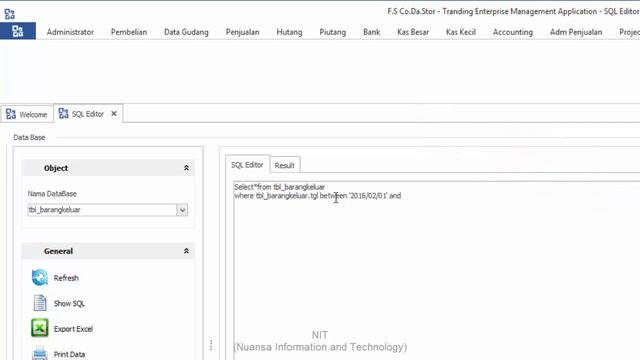Click the first SQL line 'Select*from tbl_barangkeluar'
The width and height of the screenshot is (640, 360).
point(280,187)
